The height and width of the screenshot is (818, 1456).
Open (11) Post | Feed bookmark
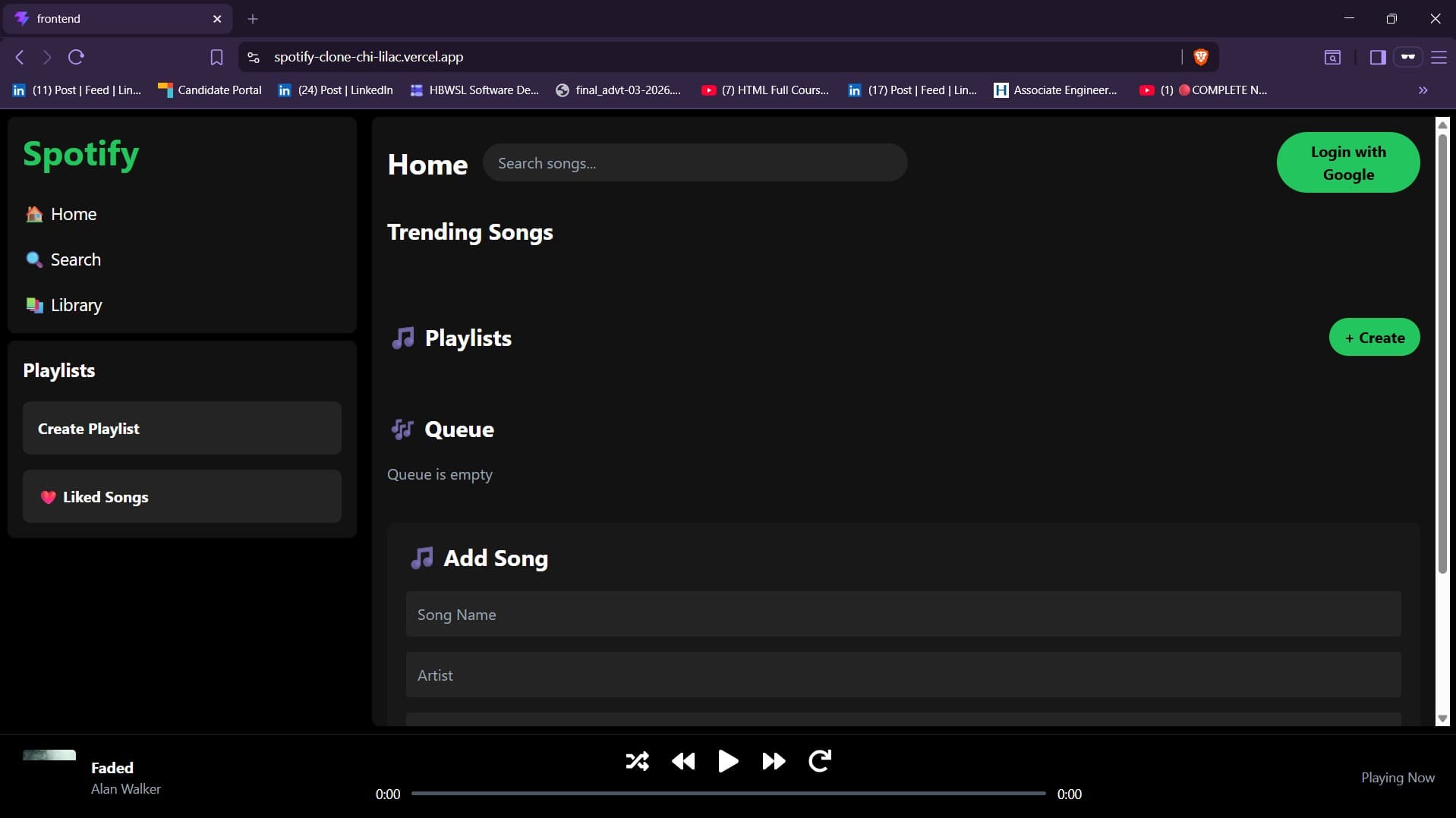tap(77, 90)
